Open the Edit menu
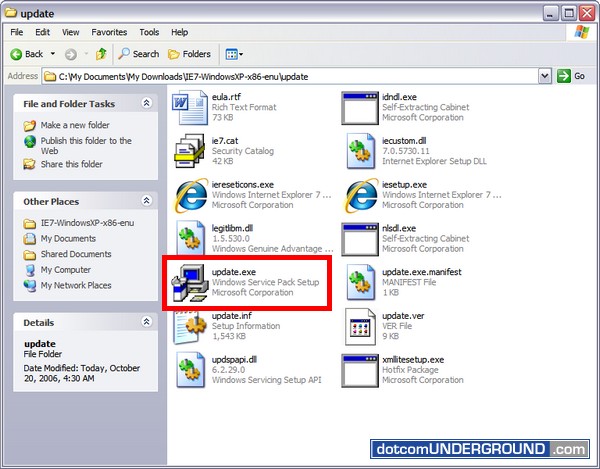Screen dimensions: 600x469 tap(42, 32)
